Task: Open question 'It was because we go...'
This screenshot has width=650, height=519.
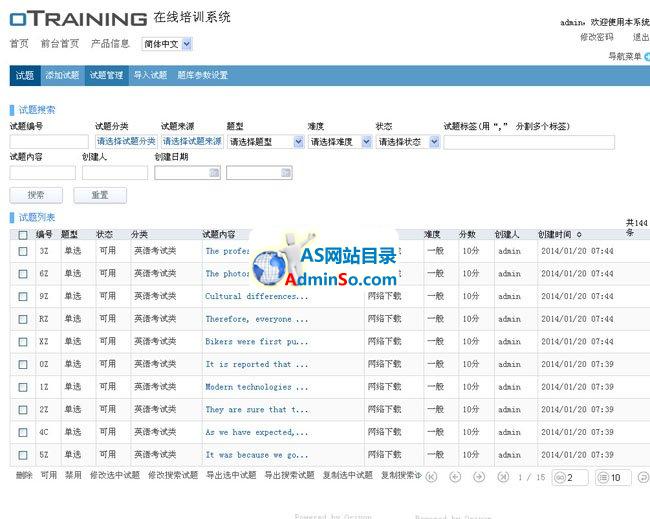Action: click(257, 455)
